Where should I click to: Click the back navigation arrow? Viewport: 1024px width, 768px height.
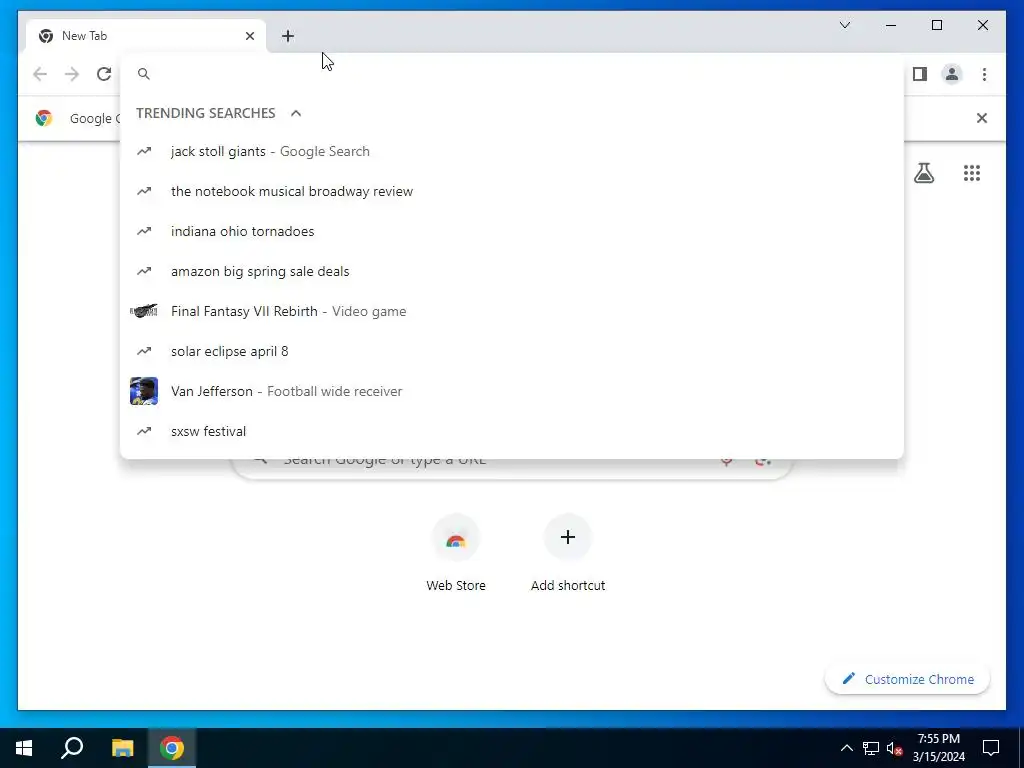(40, 74)
